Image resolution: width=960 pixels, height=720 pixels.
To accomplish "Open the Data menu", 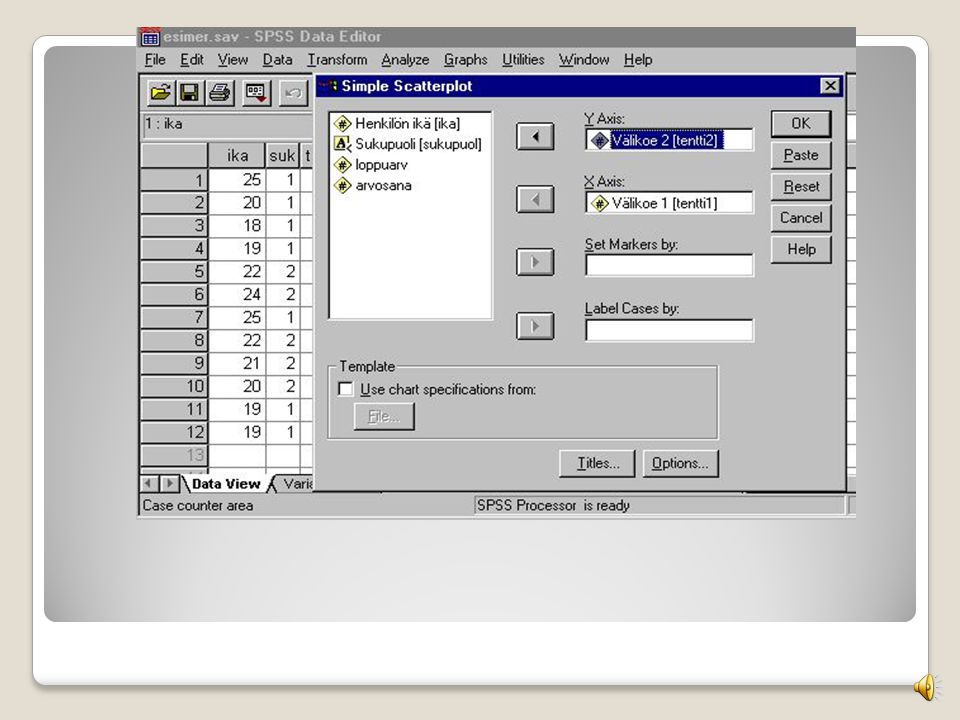I will (x=277, y=59).
